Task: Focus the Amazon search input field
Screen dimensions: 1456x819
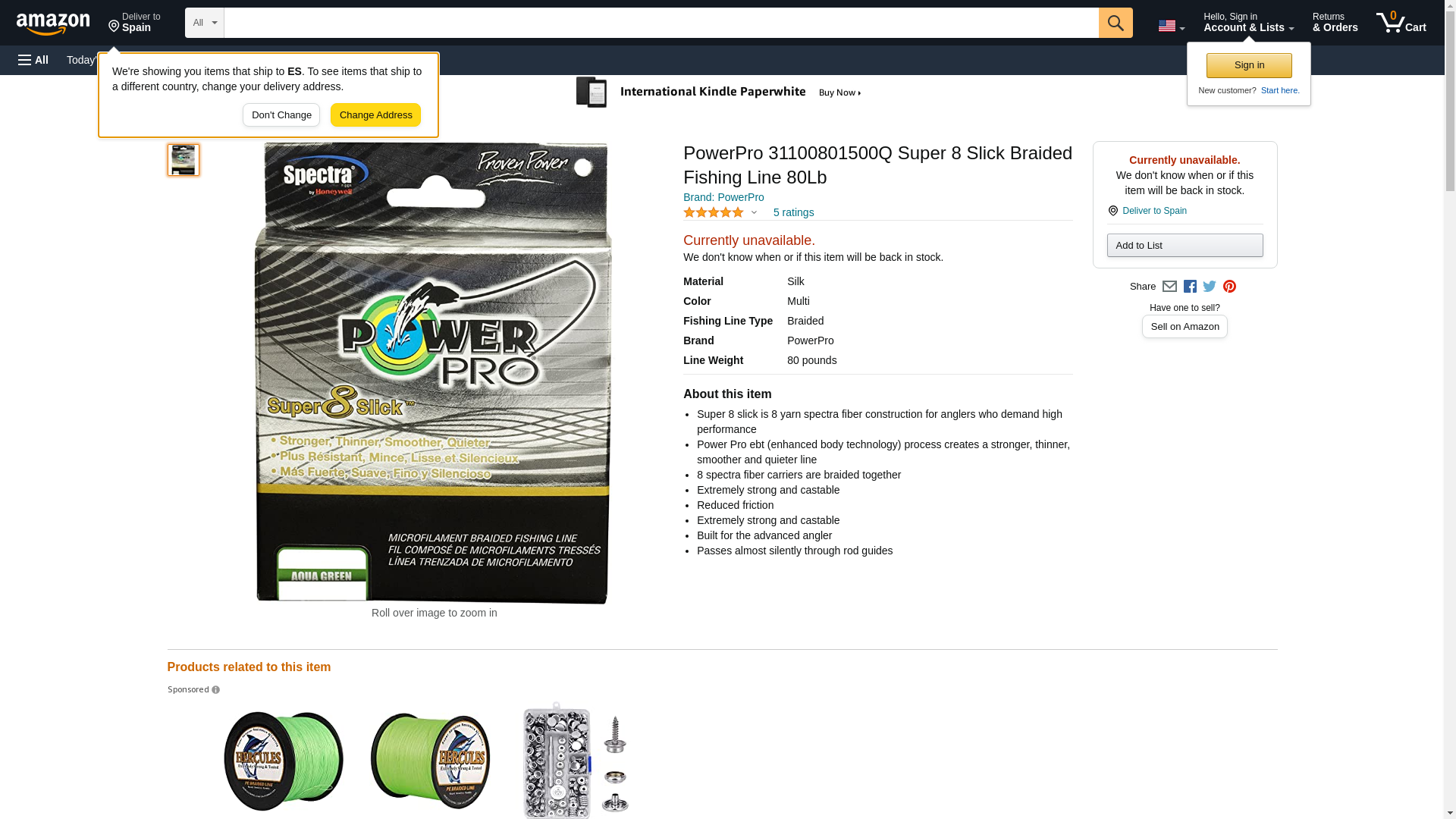Action: pos(661,23)
